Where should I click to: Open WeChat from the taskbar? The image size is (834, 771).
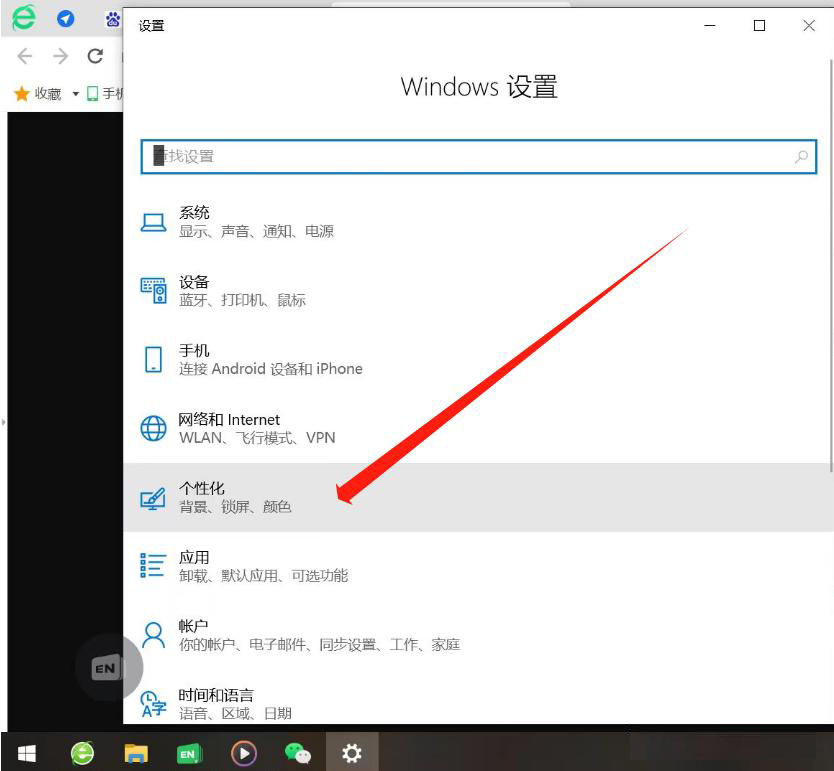pos(298,753)
